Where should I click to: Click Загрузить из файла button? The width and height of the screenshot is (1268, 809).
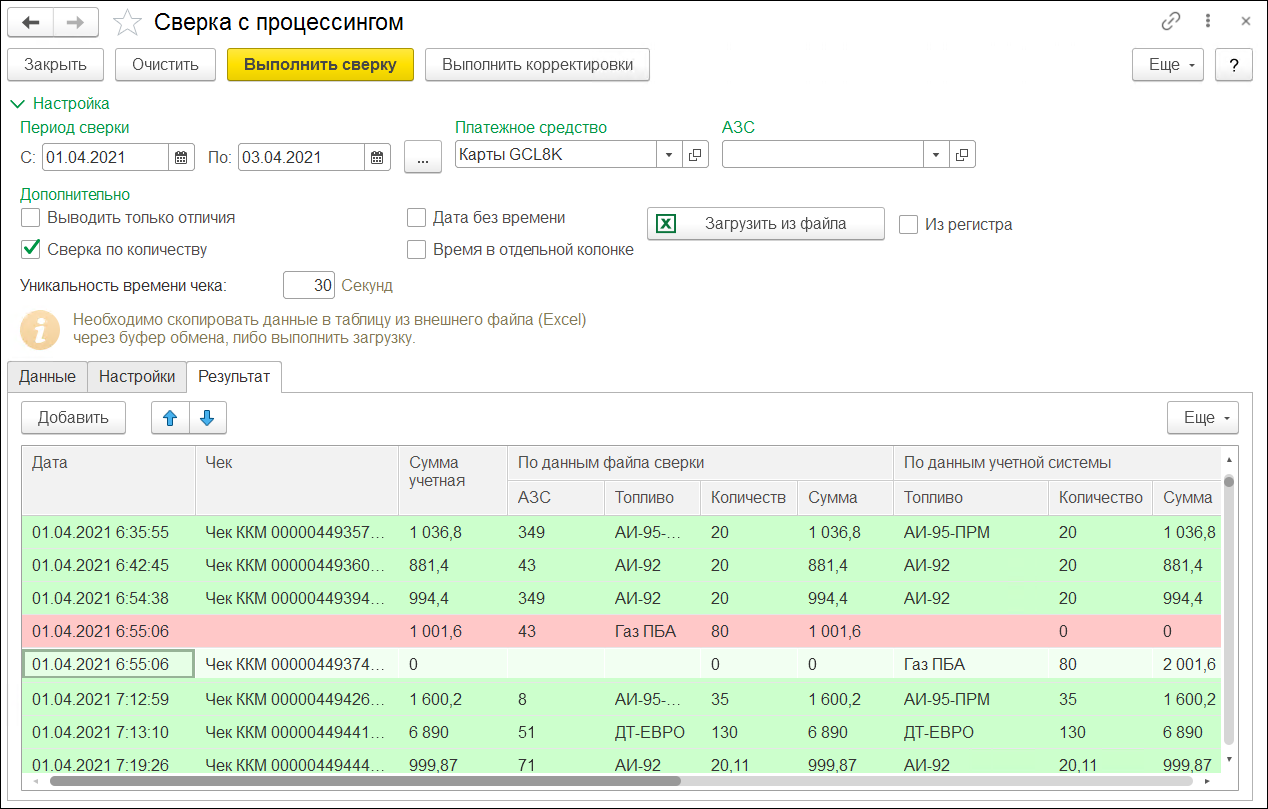[766, 224]
